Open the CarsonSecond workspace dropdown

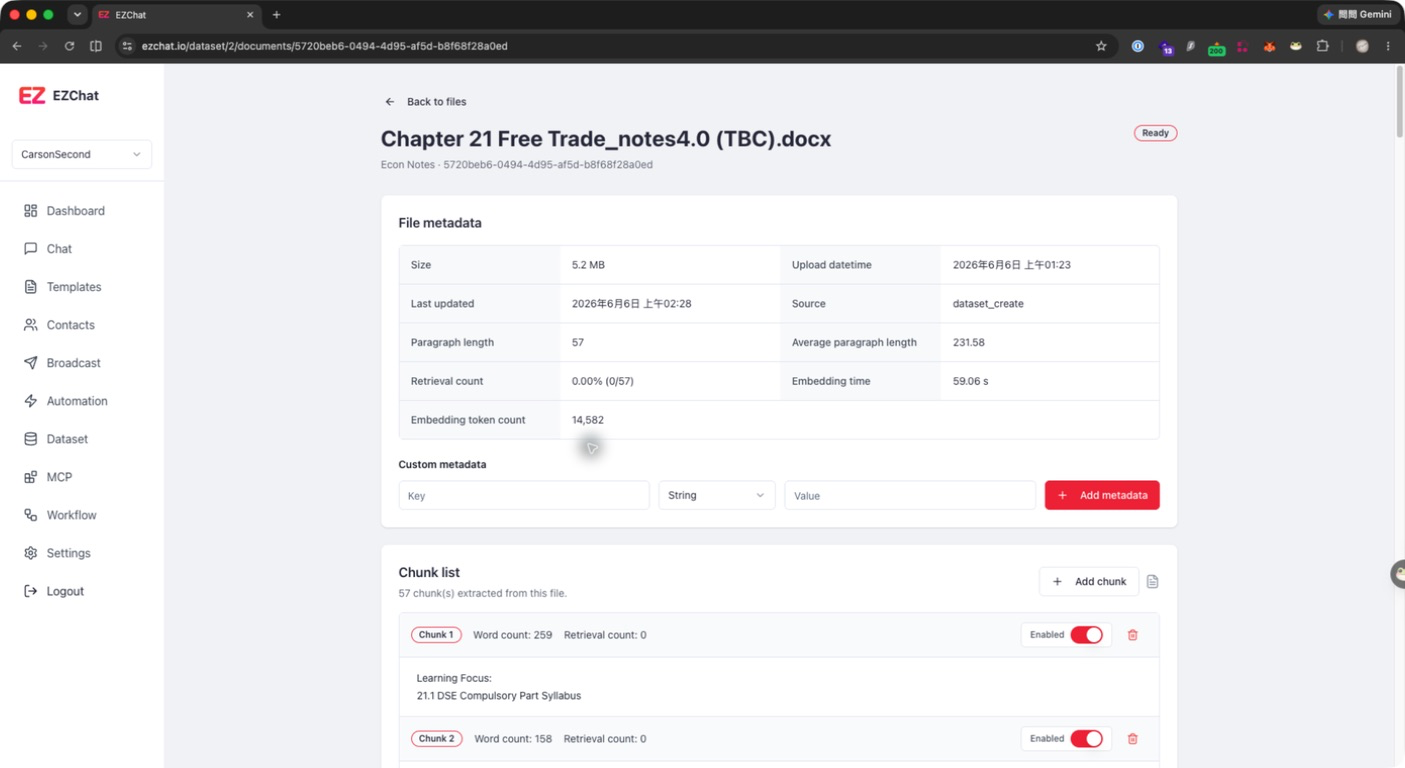[x=82, y=155]
